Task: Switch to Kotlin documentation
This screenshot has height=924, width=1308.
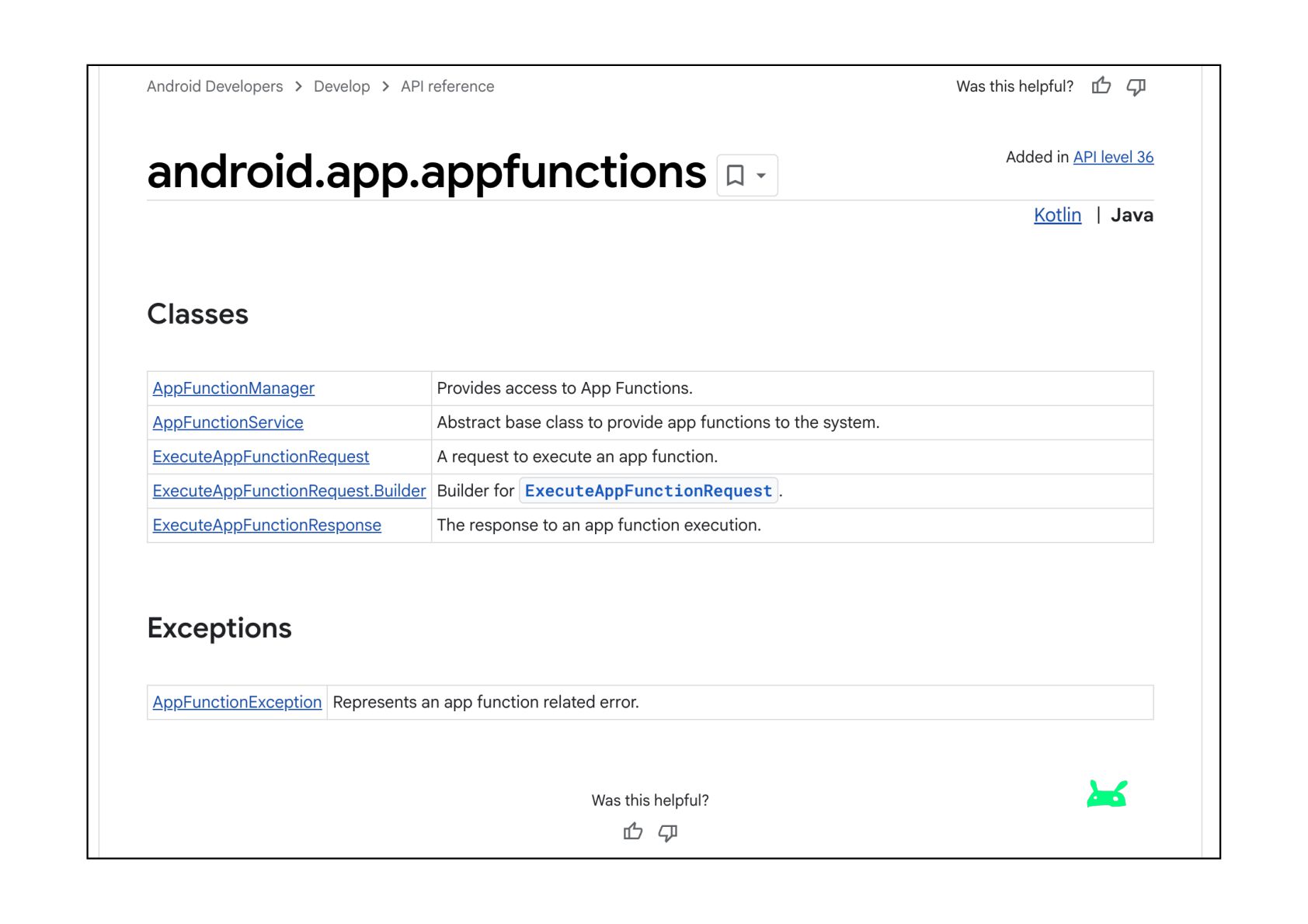Action: pyautogui.click(x=1057, y=215)
